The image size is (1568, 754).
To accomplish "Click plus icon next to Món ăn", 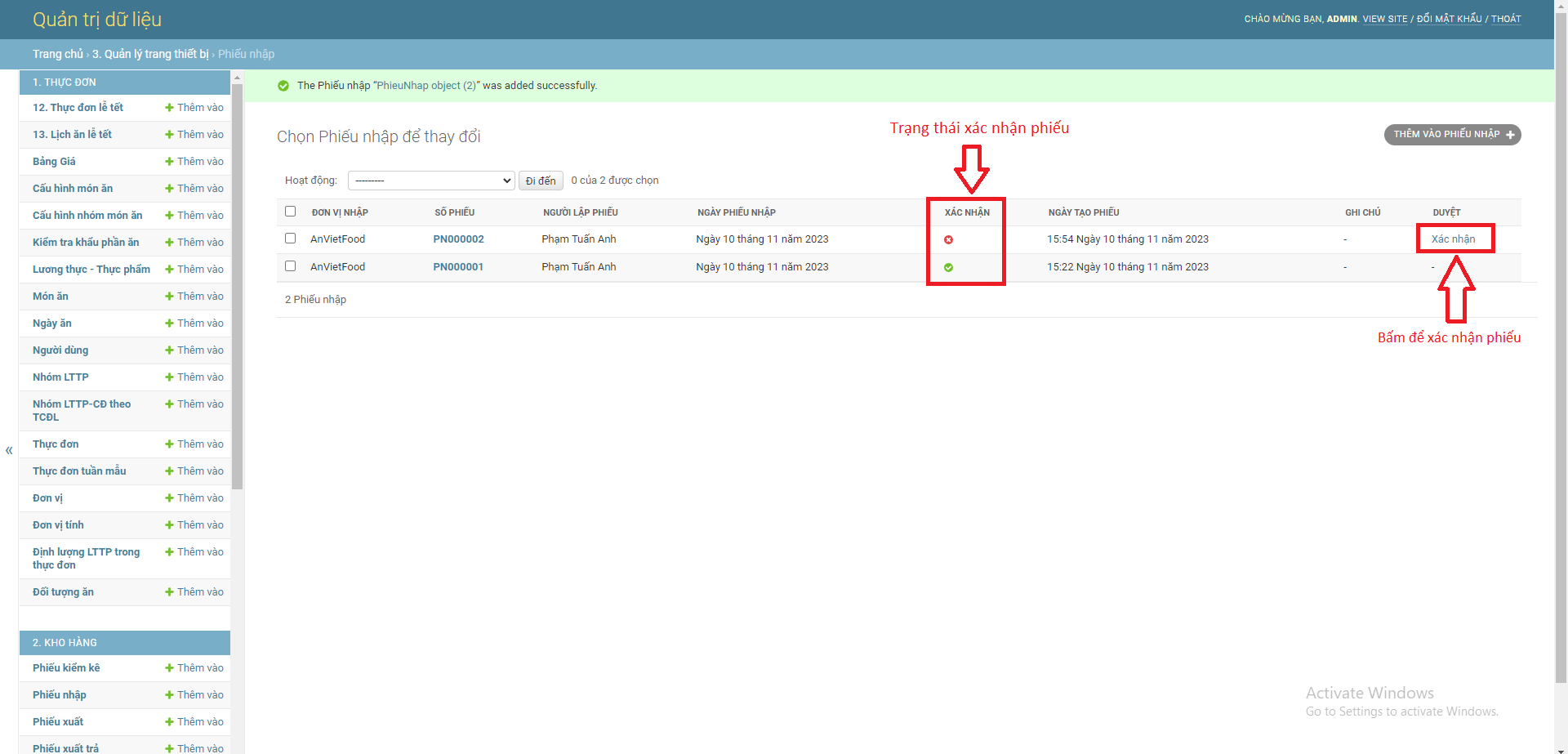I will pos(169,296).
